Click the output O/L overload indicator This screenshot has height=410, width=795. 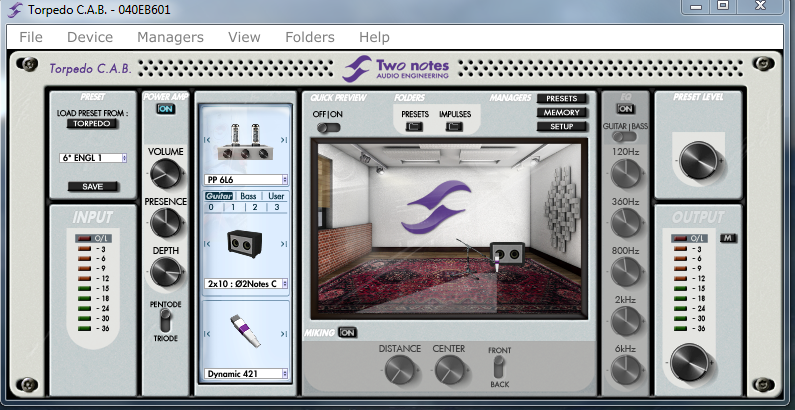[689, 238]
